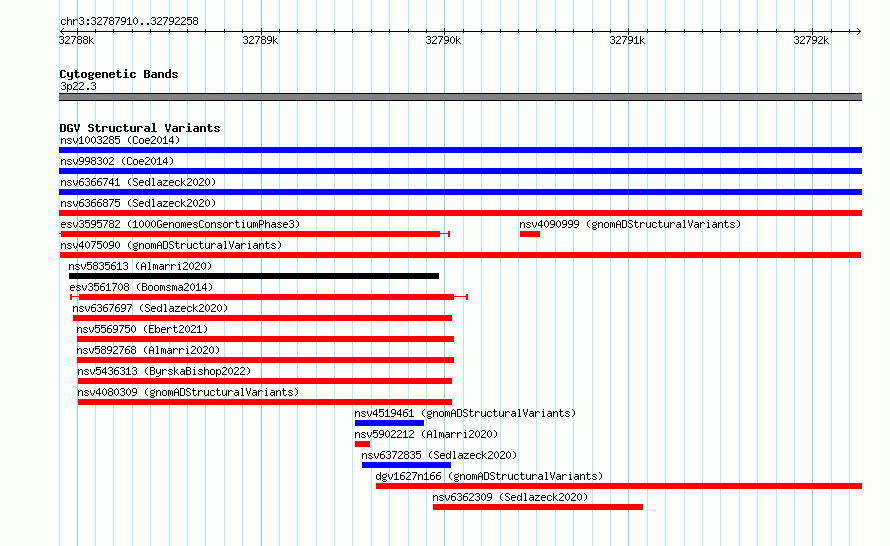This screenshot has height=546, width=890.
Task: Click the blue nsv6372835 (Sedlazeck2020) bar
Action: click(x=406, y=465)
